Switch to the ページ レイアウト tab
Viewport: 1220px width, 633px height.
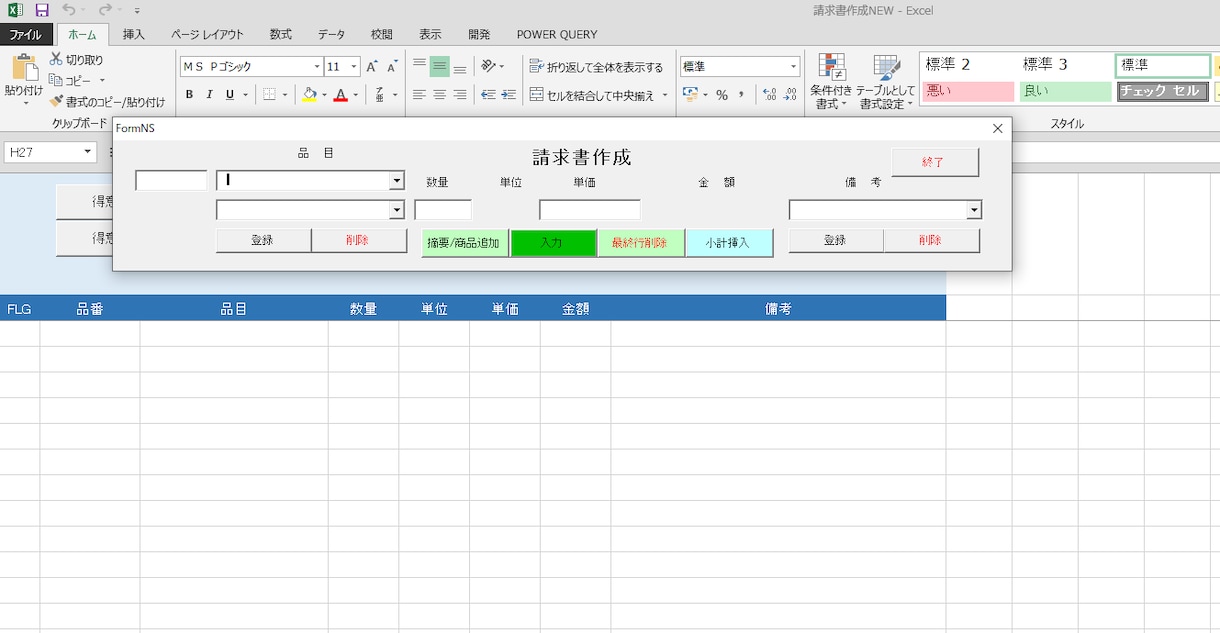pyautogui.click(x=207, y=34)
